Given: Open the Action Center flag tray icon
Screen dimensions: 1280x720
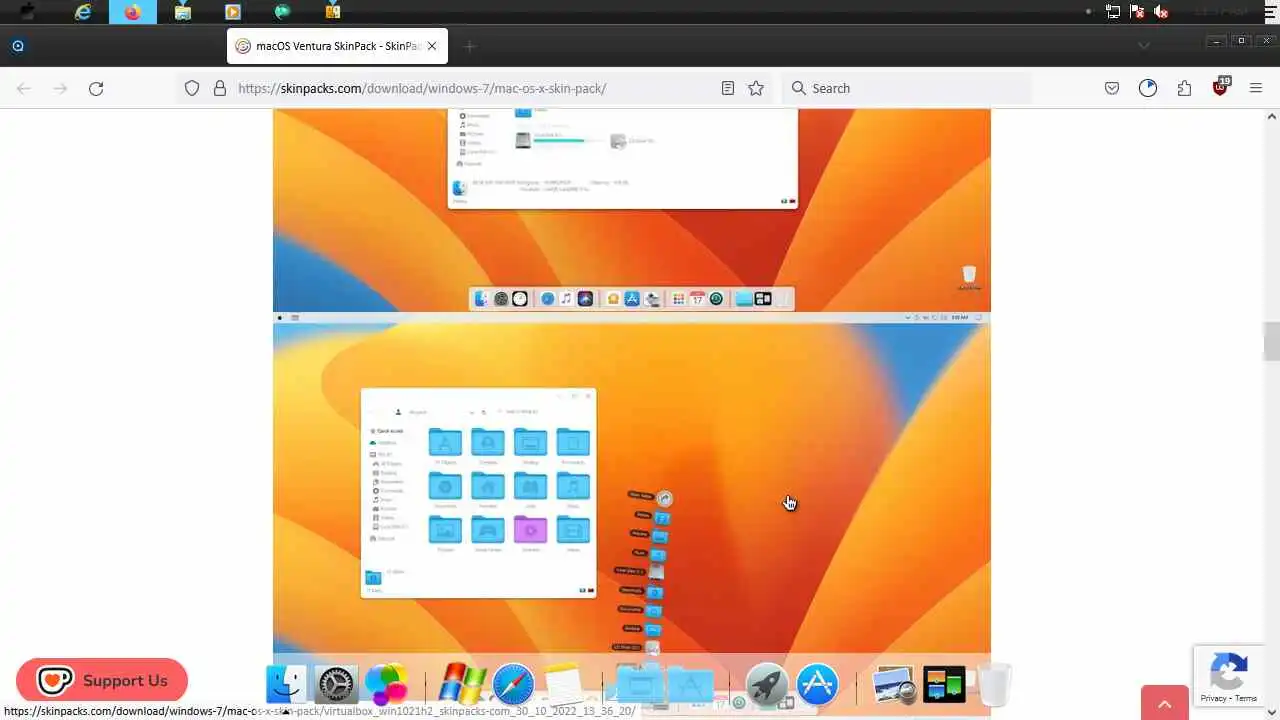Looking at the screenshot, I should pyautogui.click(x=1137, y=12).
